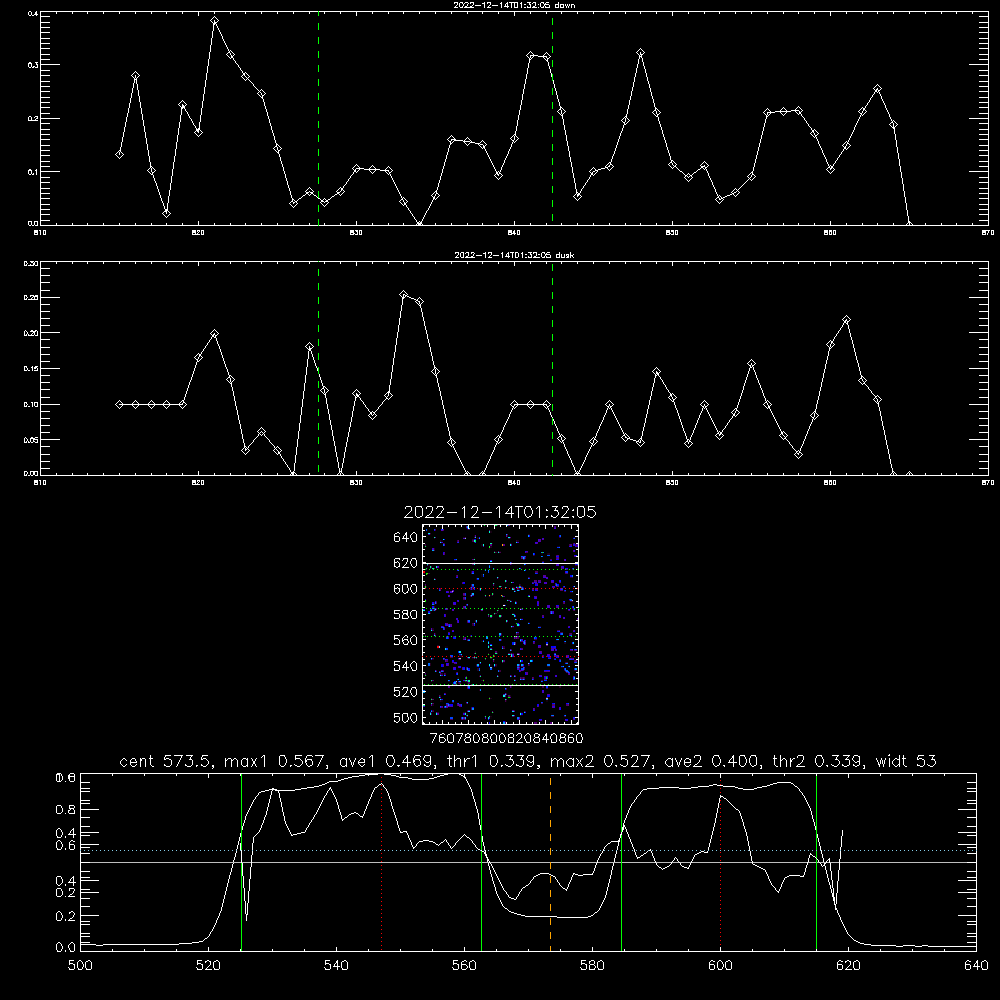Click the highest diamond marker in the dawn plot

pyautogui.click(x=214, y=20)
